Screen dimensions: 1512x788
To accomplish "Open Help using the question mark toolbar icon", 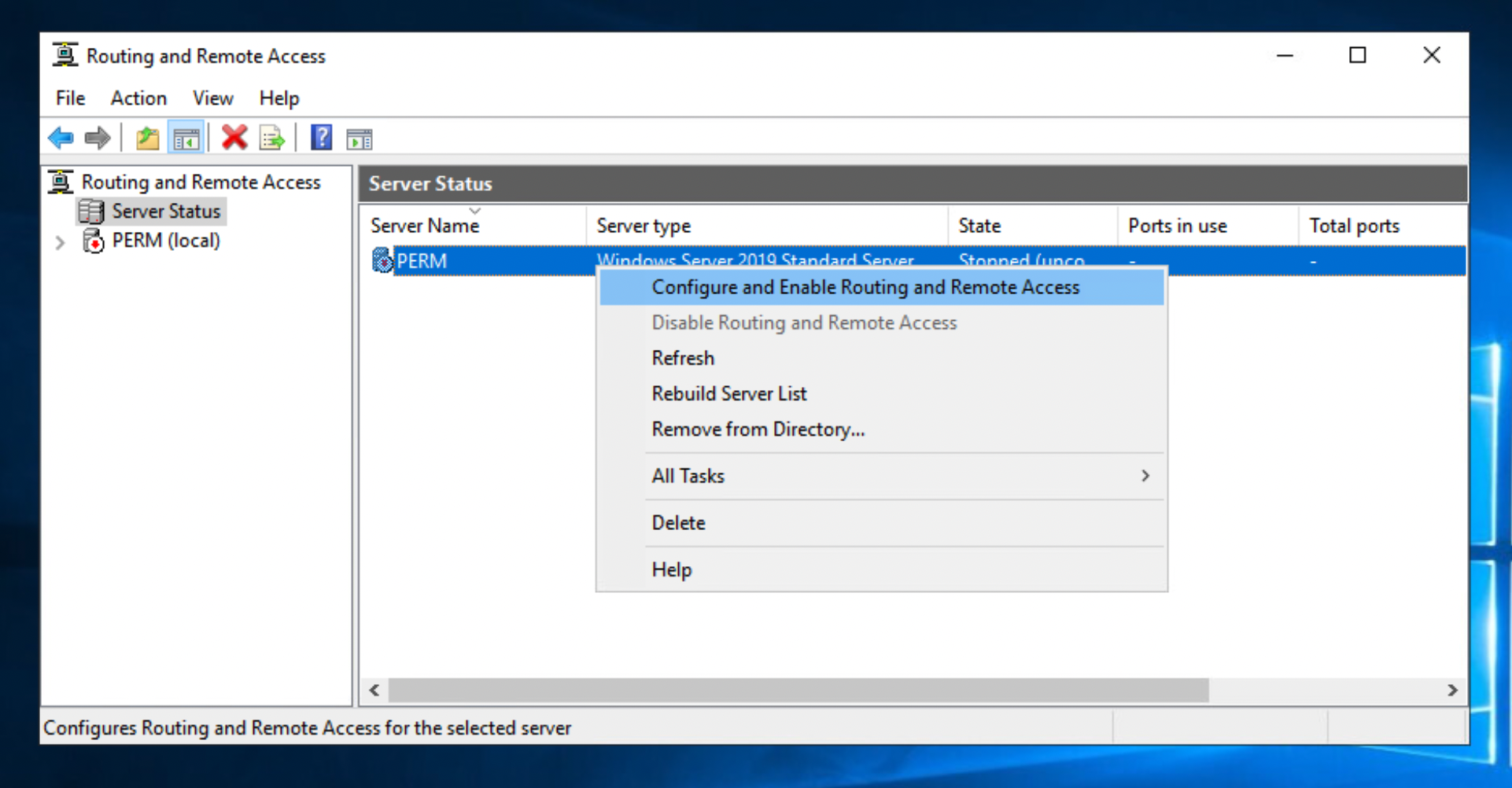I will click(x=321, y=137).
